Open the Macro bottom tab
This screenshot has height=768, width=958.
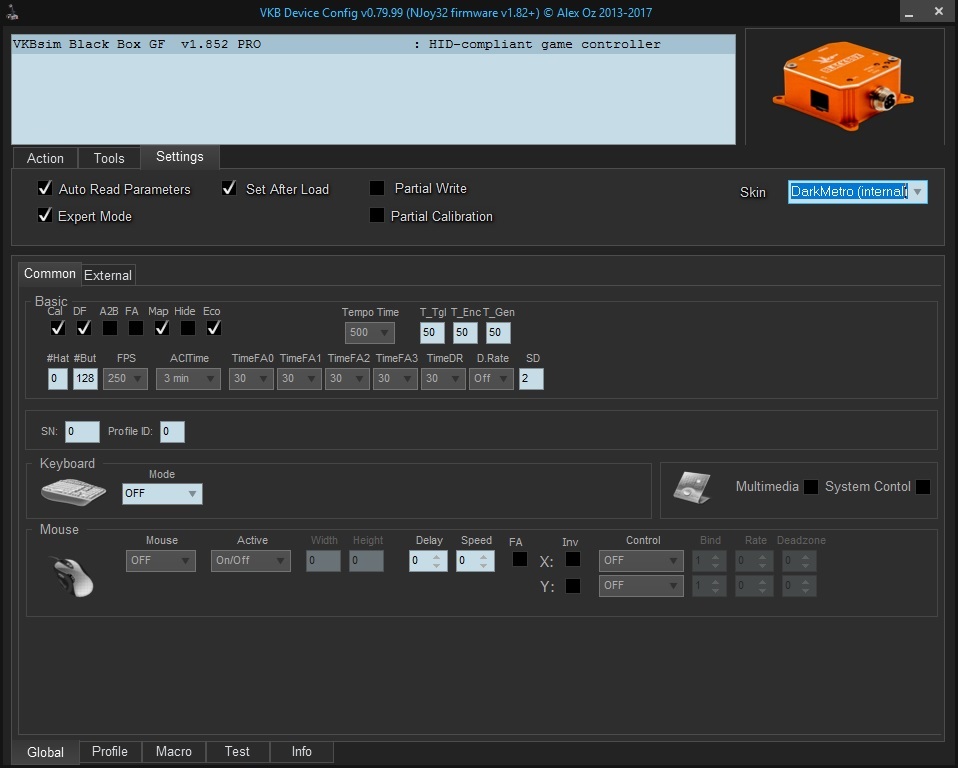pyautogui.click(x=174, y=751)
